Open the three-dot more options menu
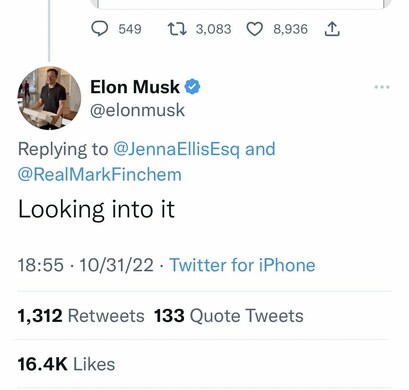Screen dimensions: 409x390 tap(382, 87)
